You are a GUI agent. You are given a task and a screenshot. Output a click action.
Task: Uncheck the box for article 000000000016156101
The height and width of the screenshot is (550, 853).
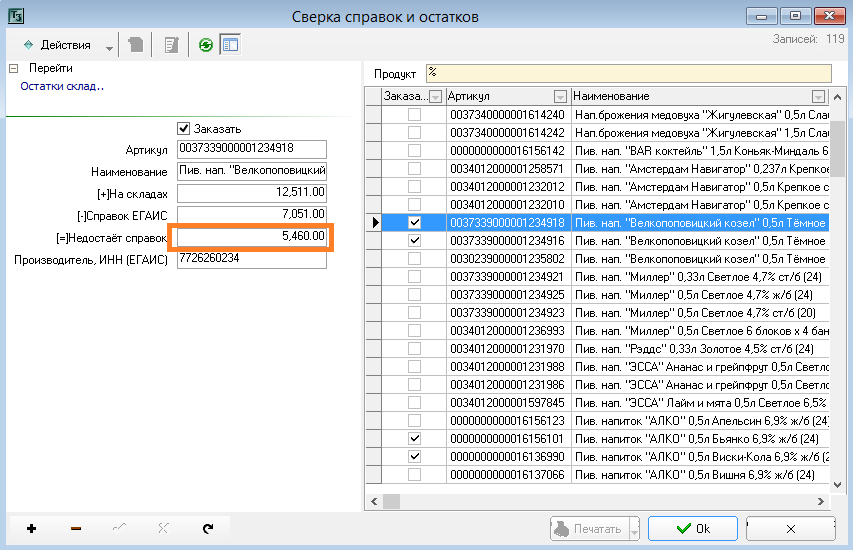click(415, 438)
